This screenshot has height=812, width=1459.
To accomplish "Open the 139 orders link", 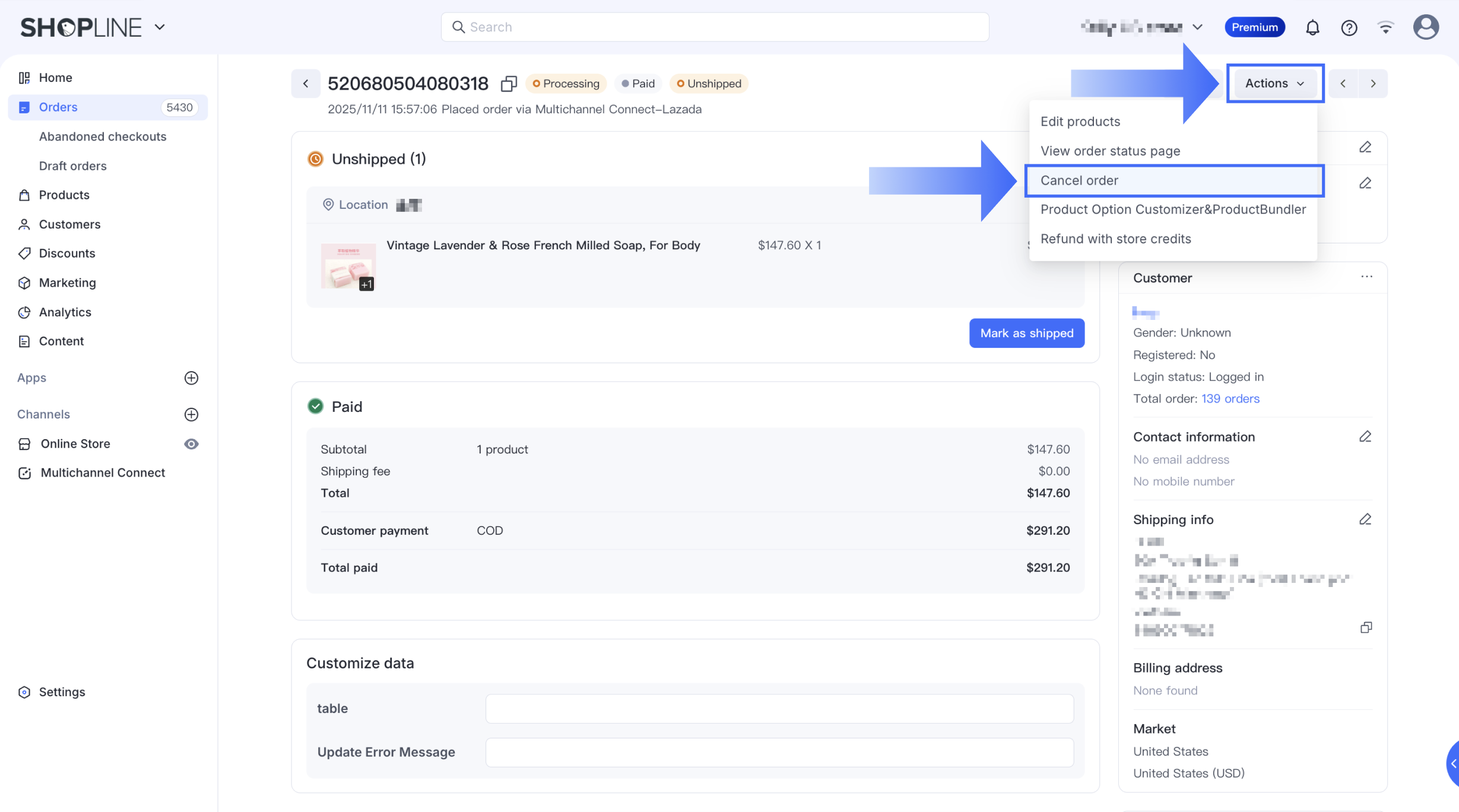I will click(1230, 399).
